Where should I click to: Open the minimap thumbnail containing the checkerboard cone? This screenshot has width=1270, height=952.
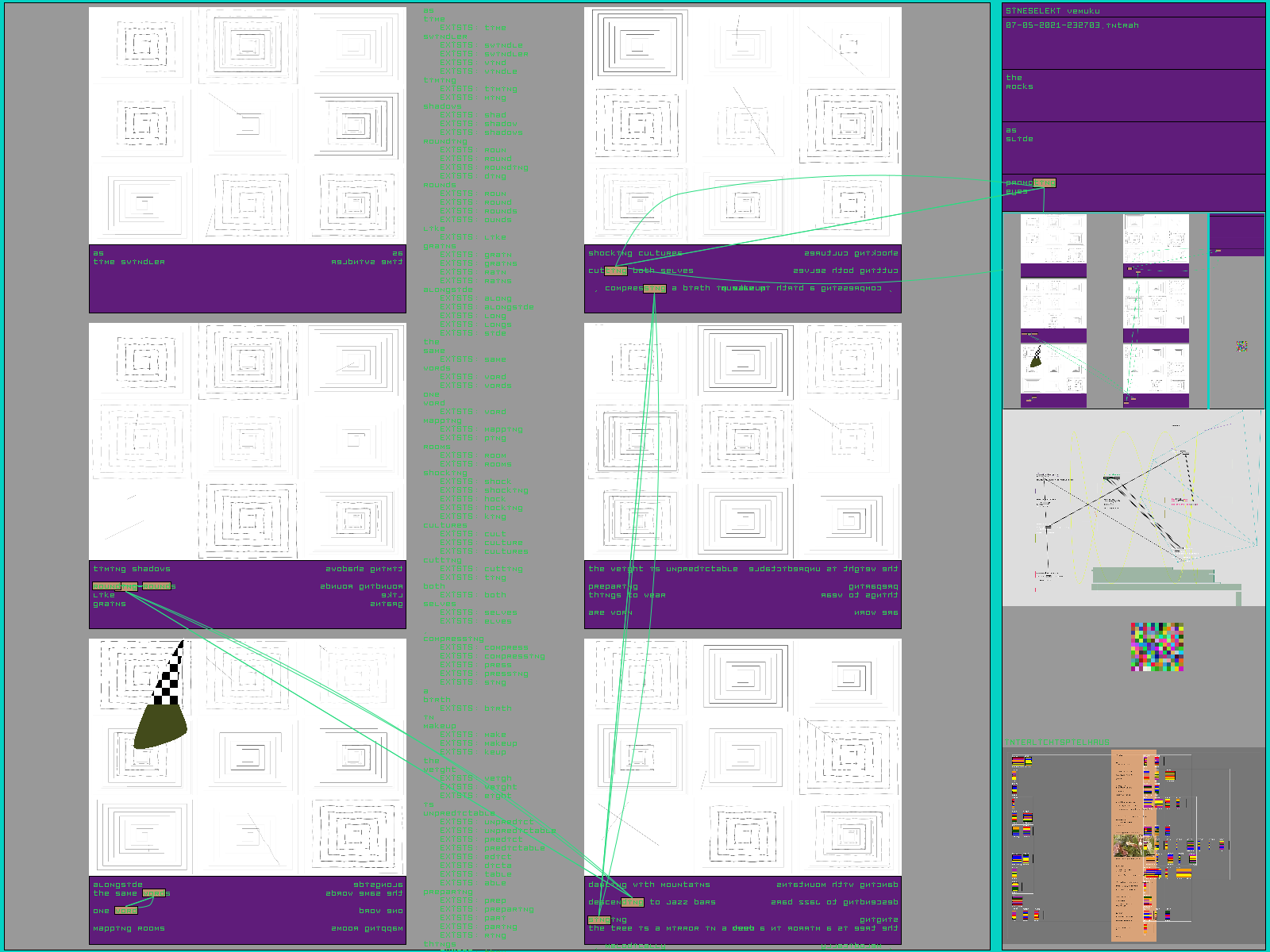[1053, 374]
